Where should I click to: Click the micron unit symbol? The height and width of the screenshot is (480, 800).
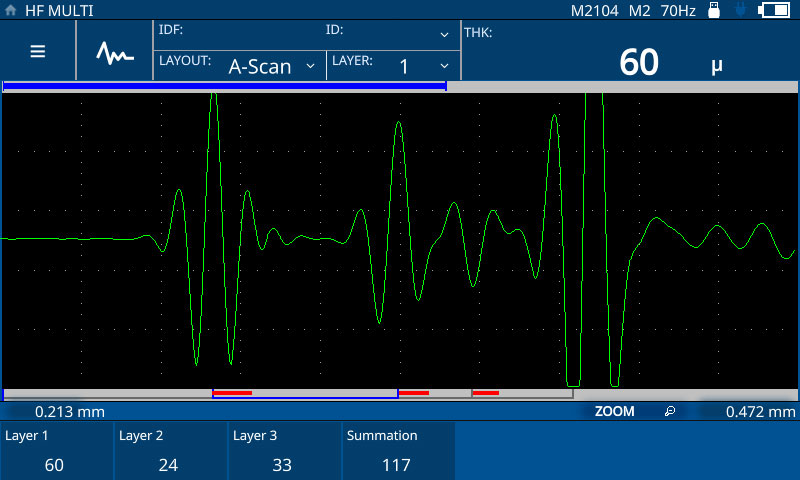tap(716, 66)
